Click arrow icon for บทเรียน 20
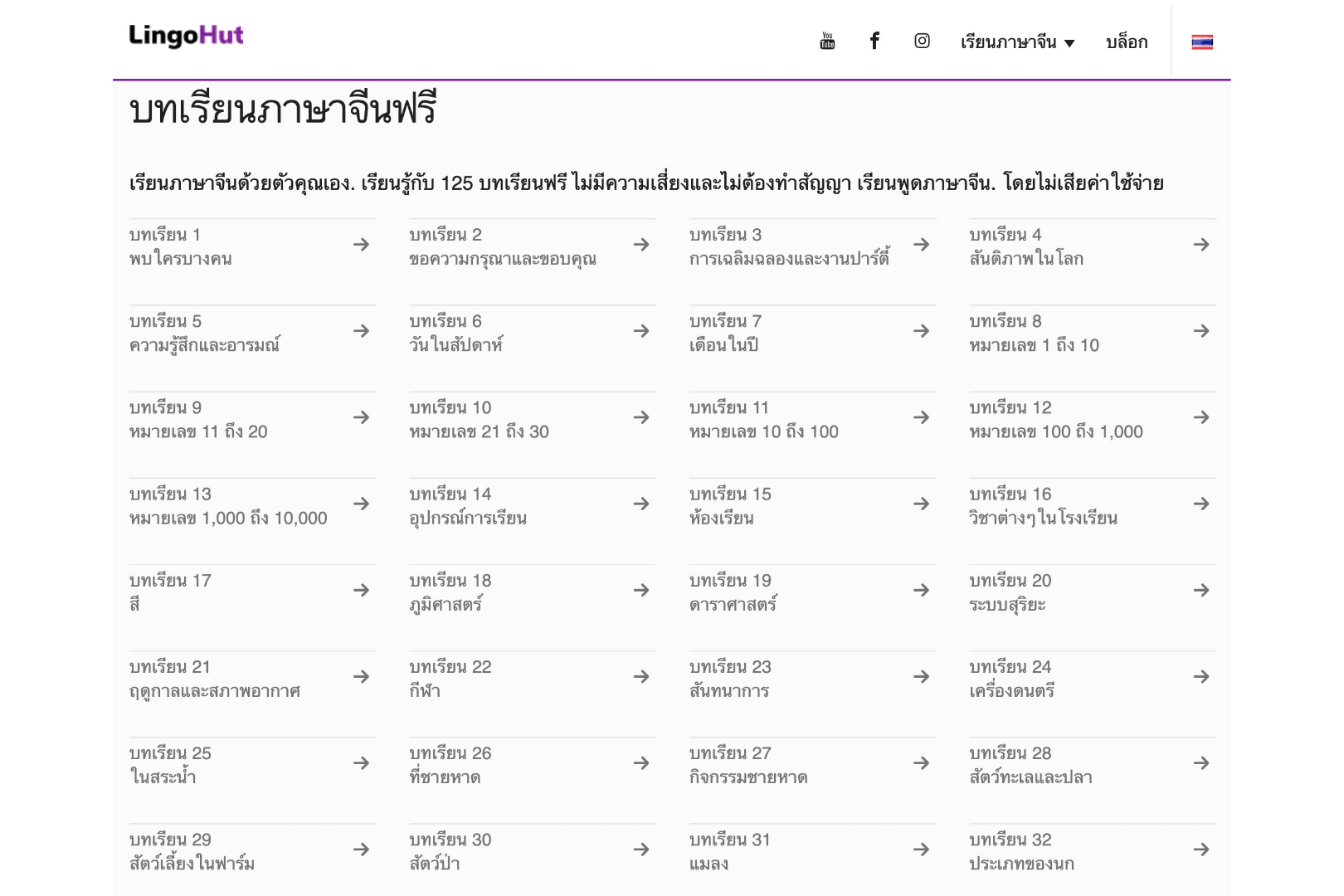The image size is (1344, 896). (1201, 590)
